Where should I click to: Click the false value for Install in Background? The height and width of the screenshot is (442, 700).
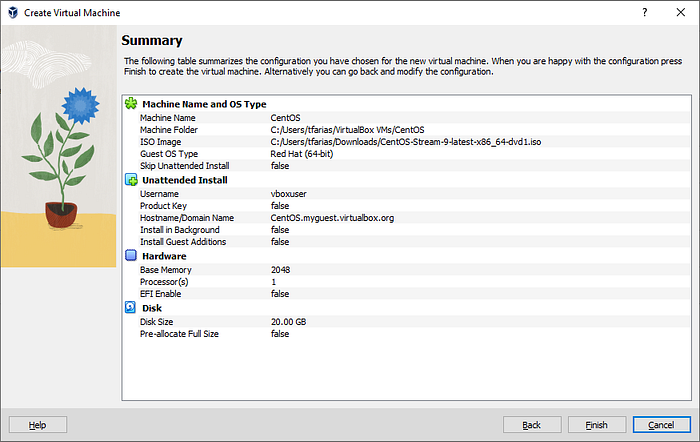pos(280,230)
